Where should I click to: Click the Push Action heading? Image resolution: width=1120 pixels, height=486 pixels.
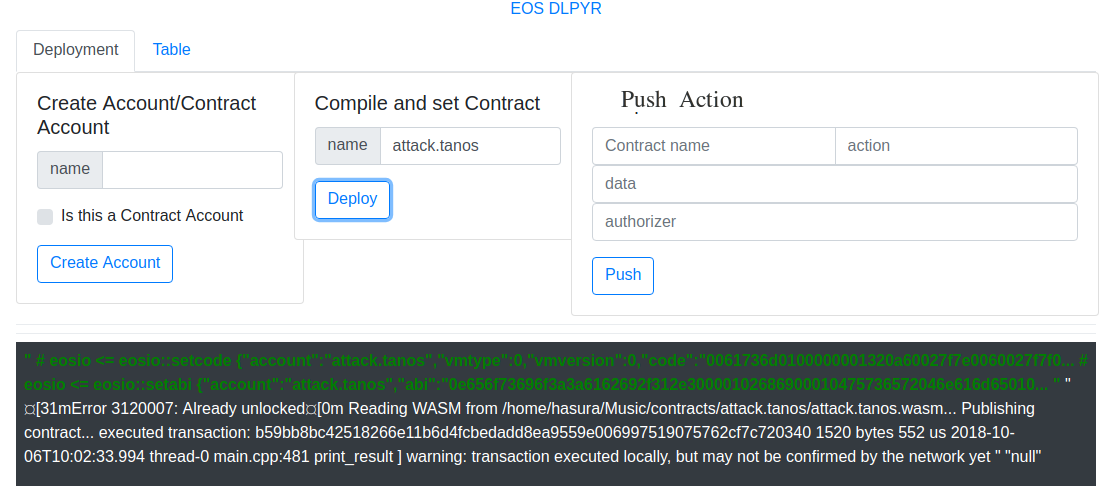(x=682, y=99)
